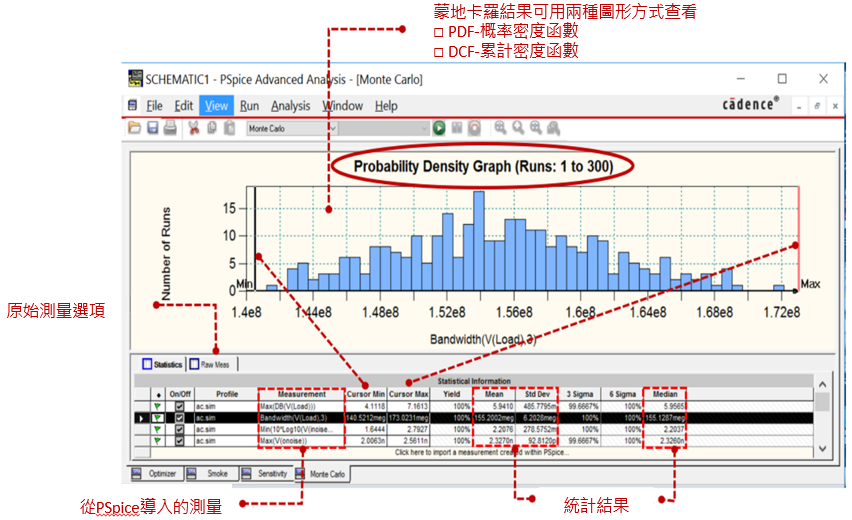
Task: Switch to the Statistics tab
Action: [x=162, y=364]
